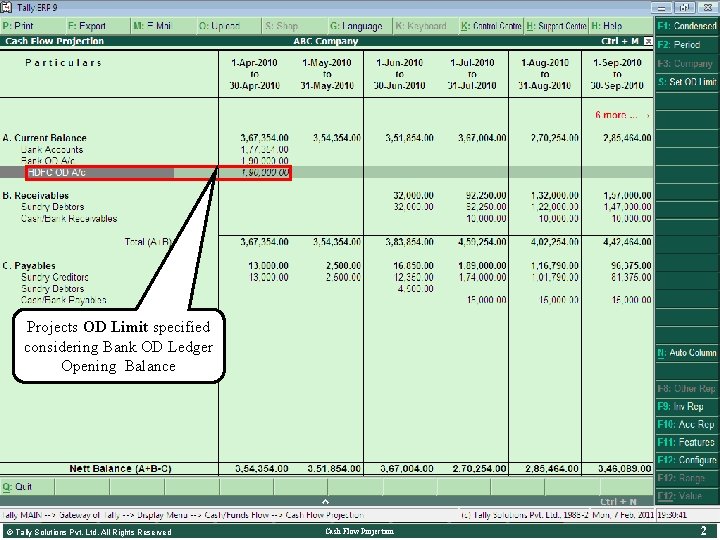The width and height of the screenshot is (720, 540).
Task: Toggle F1: Condensed view
Action: 687,26
